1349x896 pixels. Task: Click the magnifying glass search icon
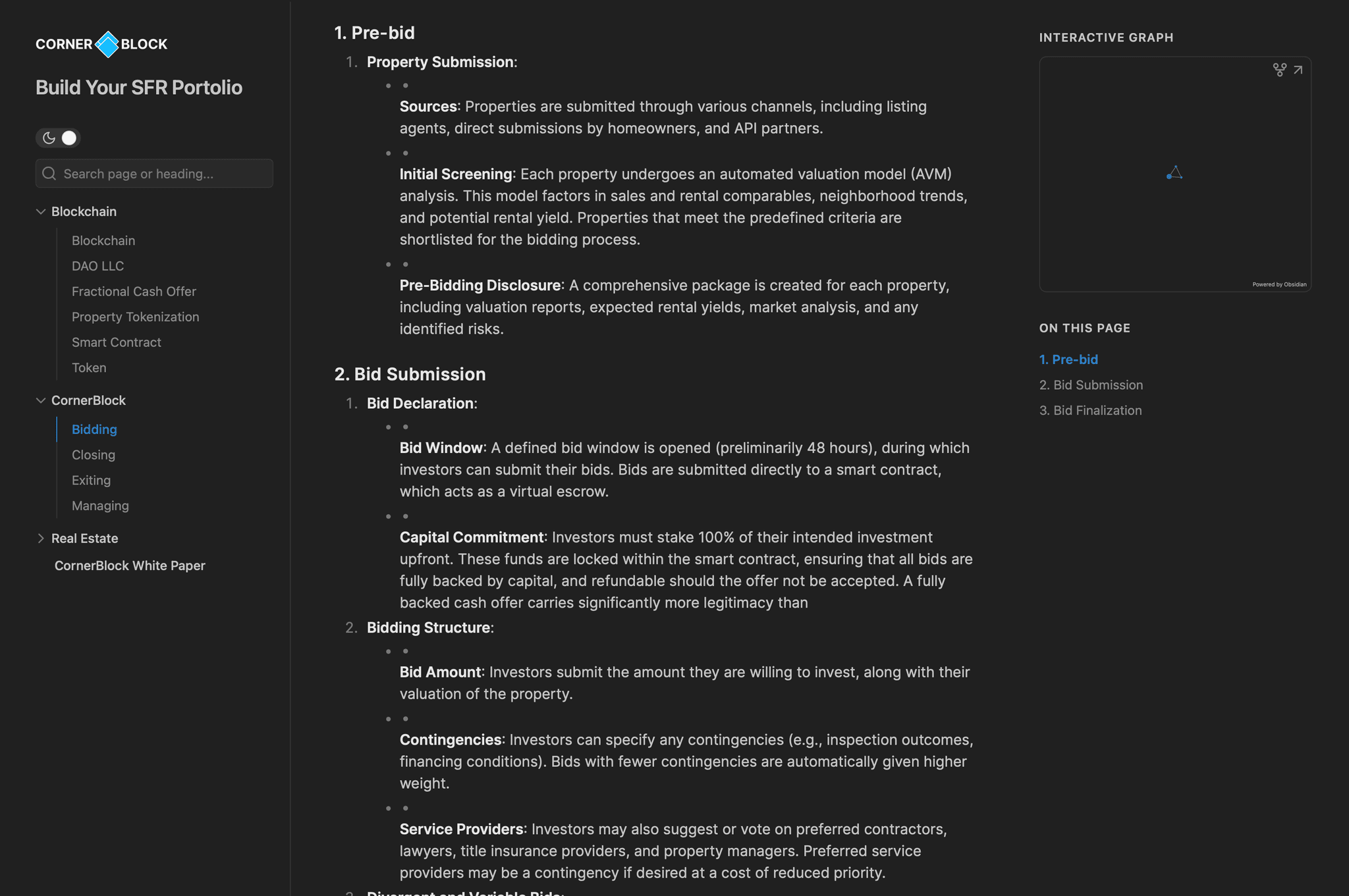pyautogui.click(x=49, y=174)
